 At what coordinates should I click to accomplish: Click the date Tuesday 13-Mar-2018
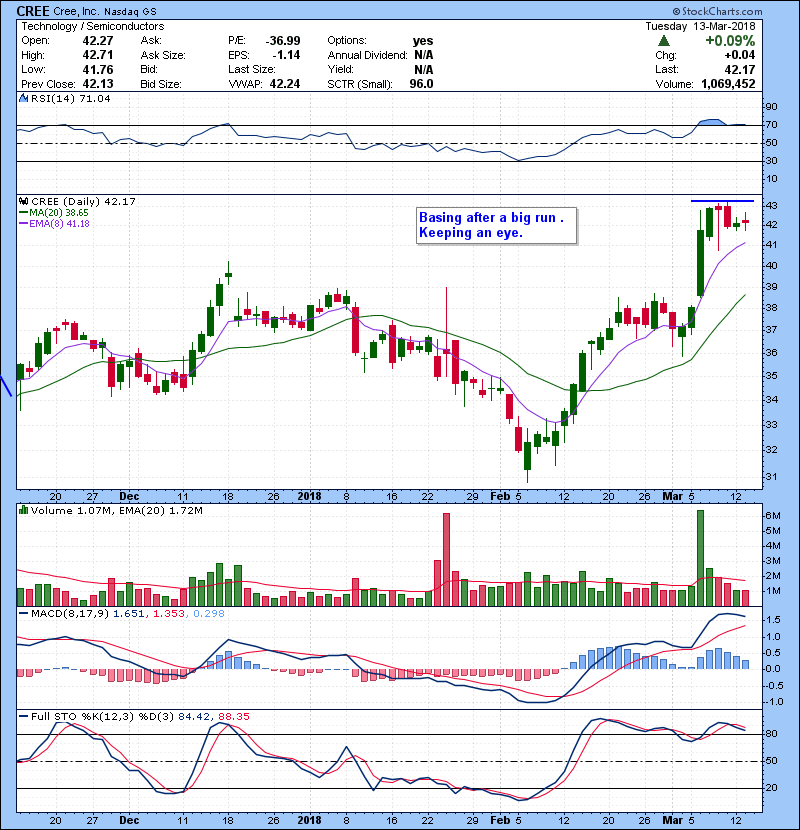tap(700, 26)
